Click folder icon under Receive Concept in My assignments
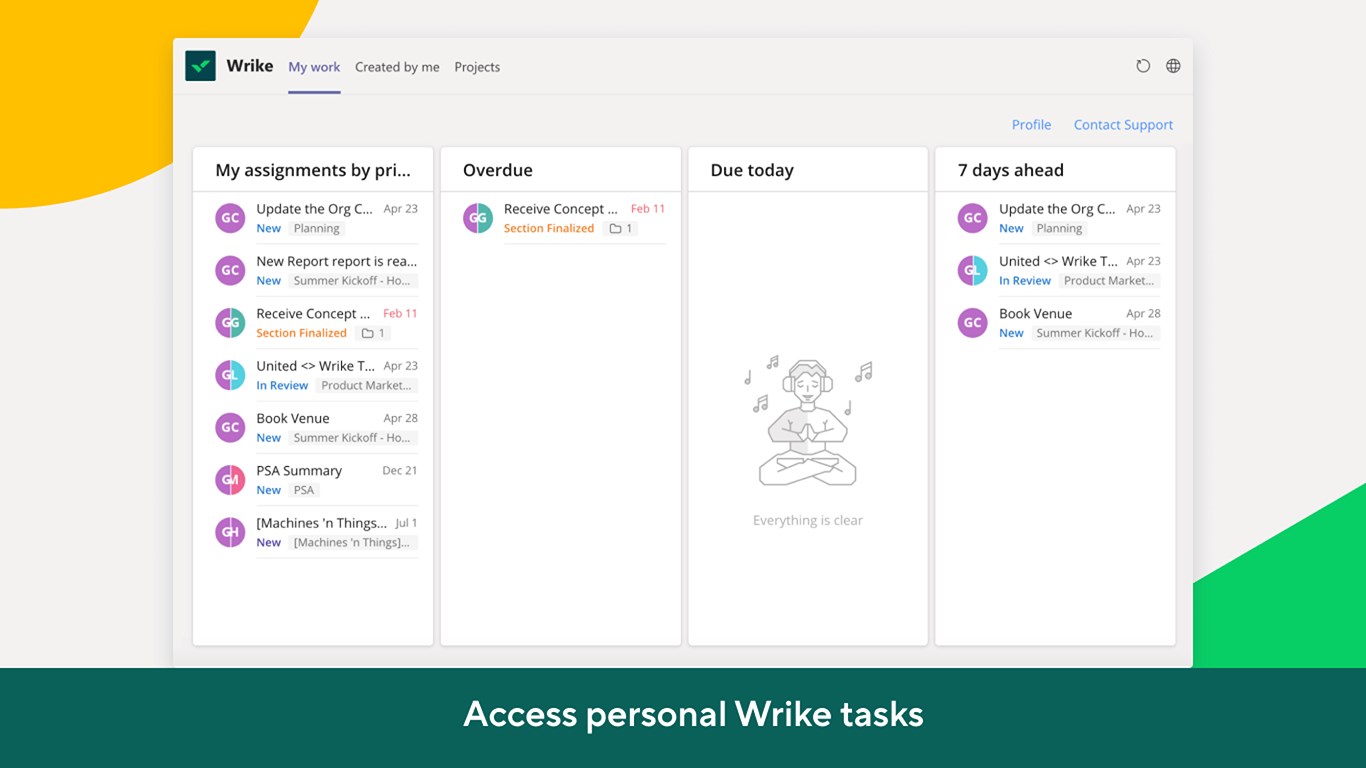This screenshot has height=768, width=1366. tap(367, 333)
